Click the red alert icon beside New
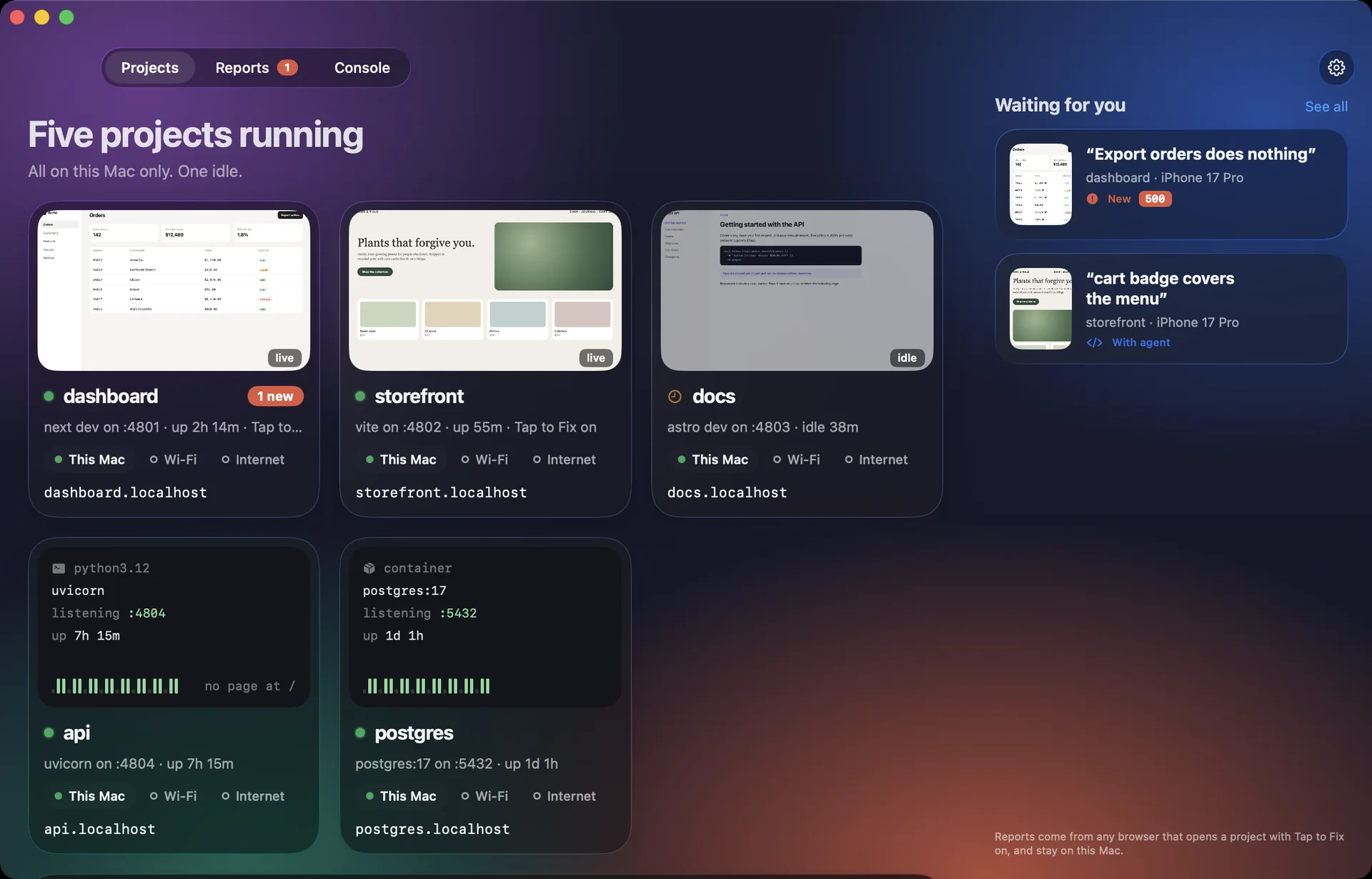 (1092, 199)
